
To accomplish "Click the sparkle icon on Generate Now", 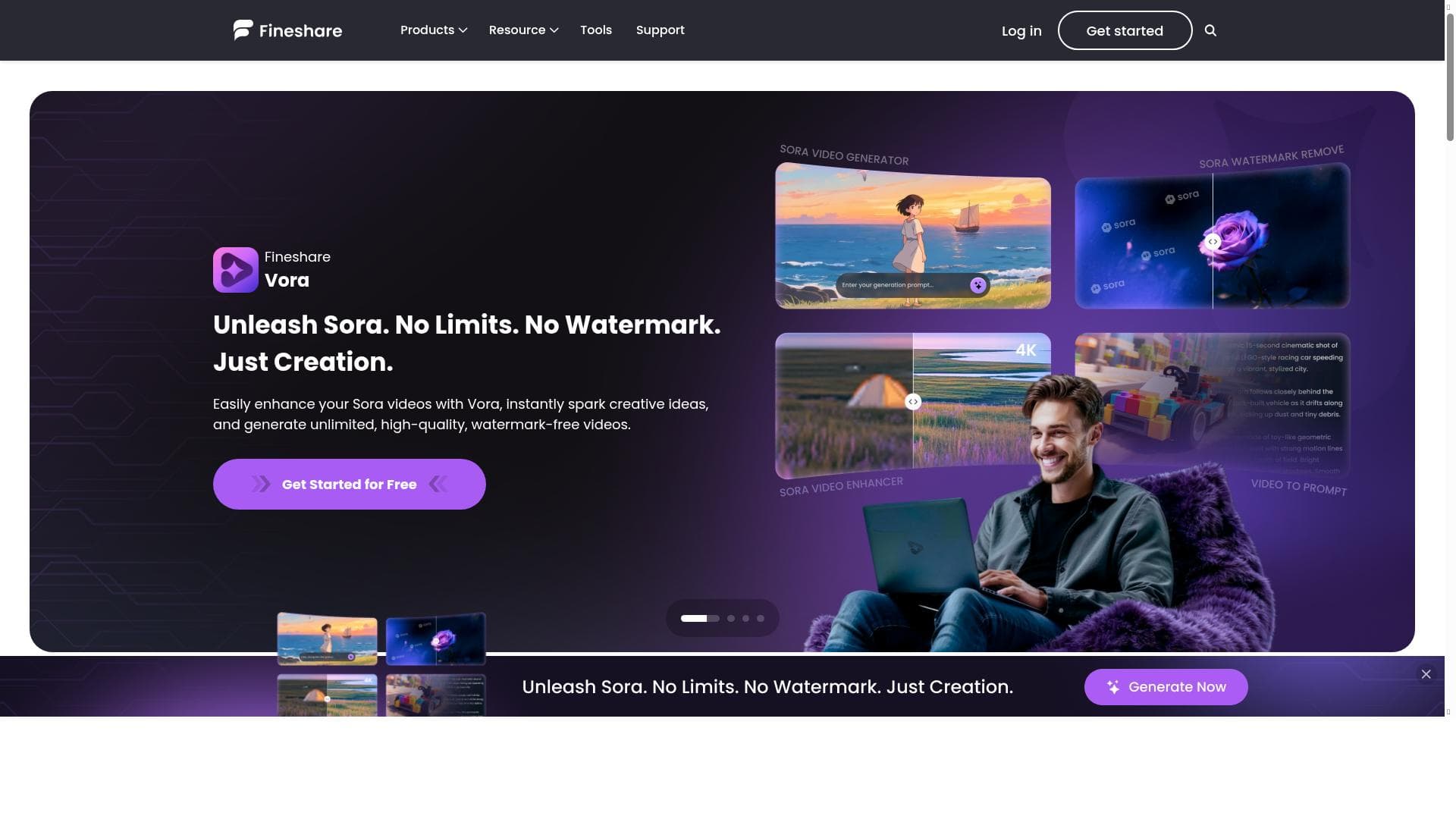I will 1113,687.
